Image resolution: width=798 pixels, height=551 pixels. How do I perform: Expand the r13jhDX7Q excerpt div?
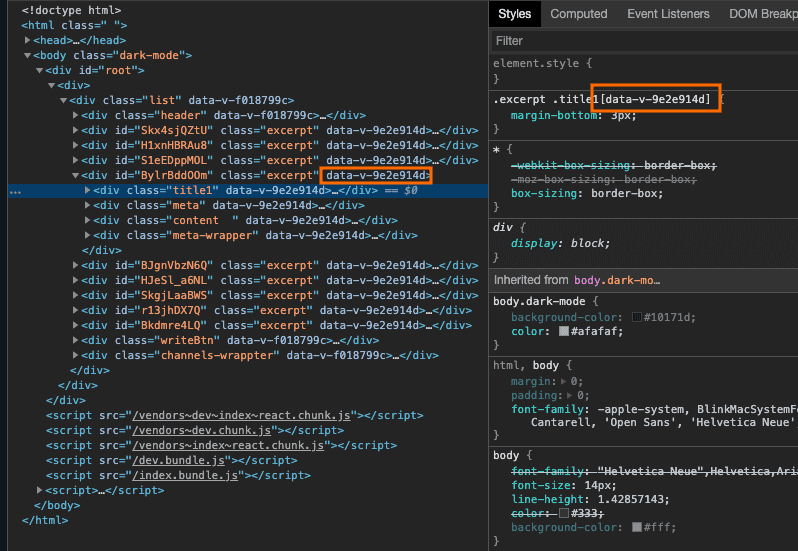(x=75, y=310)
